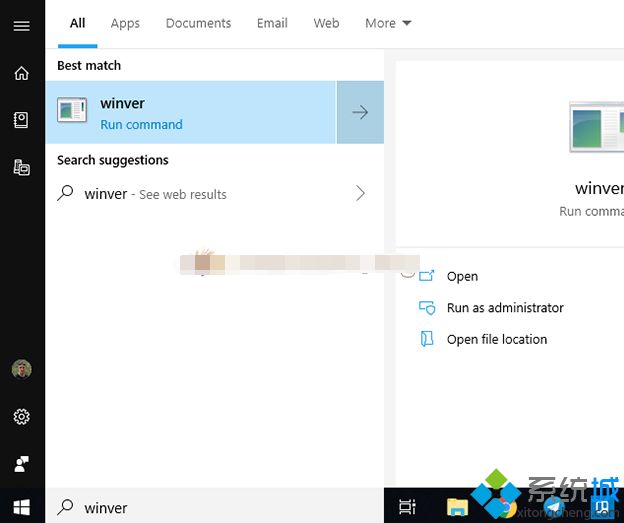This screenshot has height=523, width=624.
Task: Click Open in the preview pane
Action: (x=462, y=276)
